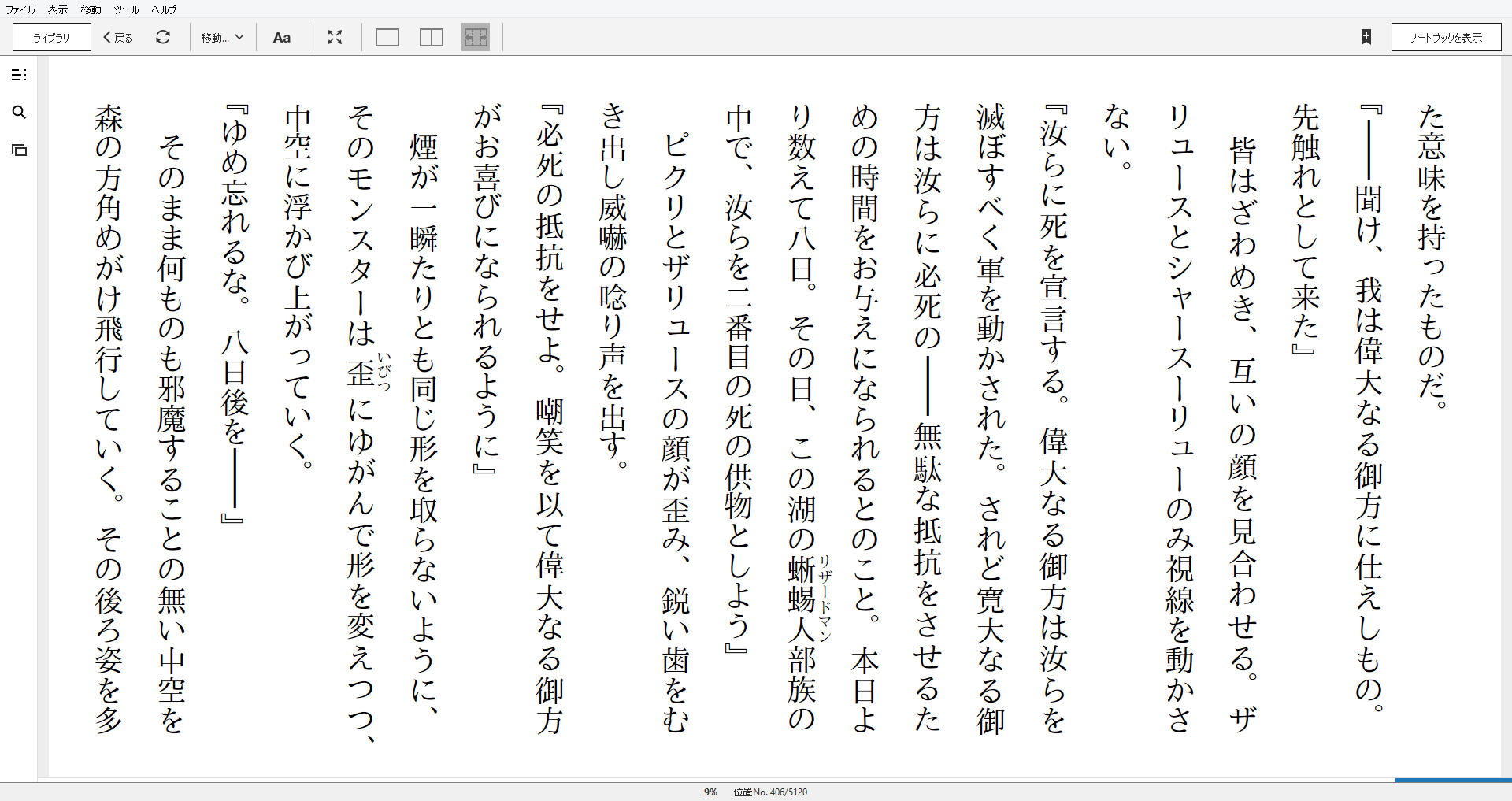The width and height of the screenshot is (1512, 801).
Task: Click the sync refresh icon
Action: click(163, 37)
